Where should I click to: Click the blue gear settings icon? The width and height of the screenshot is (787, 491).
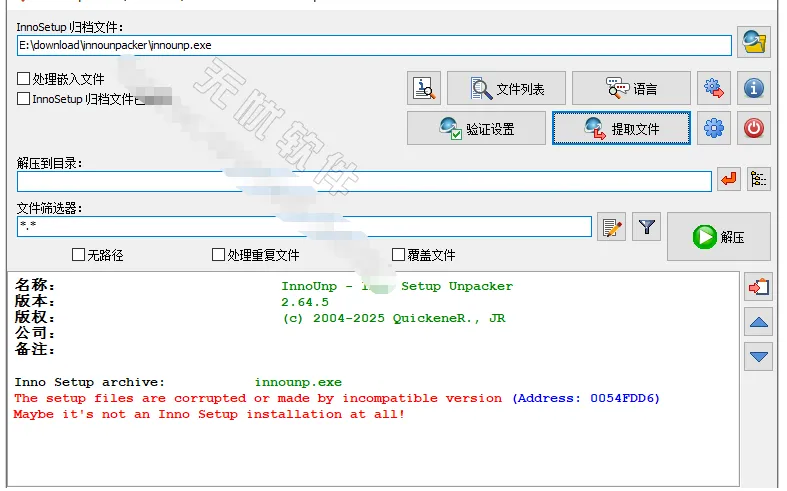(714, 128)
